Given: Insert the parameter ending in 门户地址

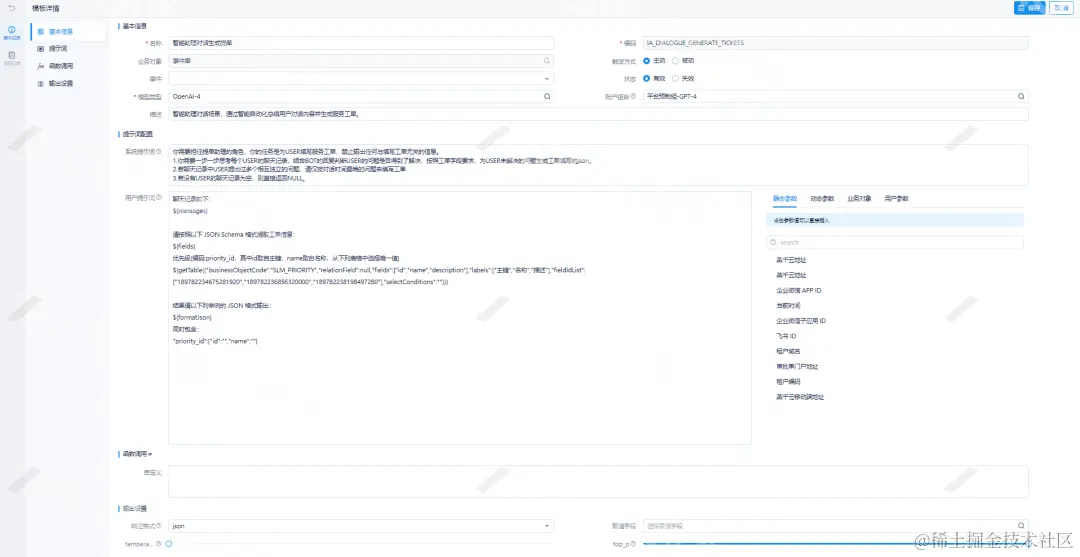Looking at the screenshot, I should tap(797, 366).
